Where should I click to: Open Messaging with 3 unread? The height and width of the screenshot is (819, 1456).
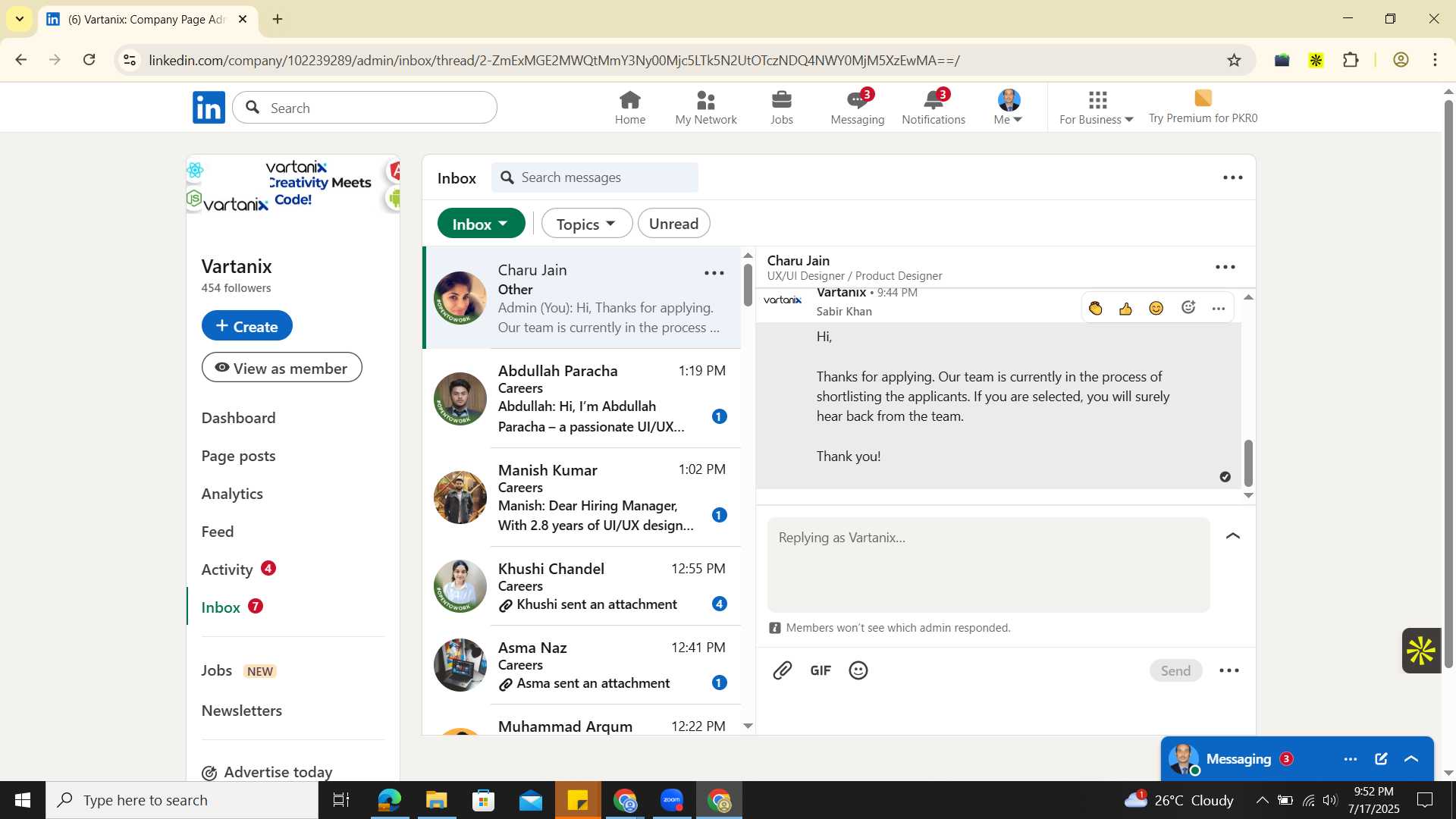858,108
